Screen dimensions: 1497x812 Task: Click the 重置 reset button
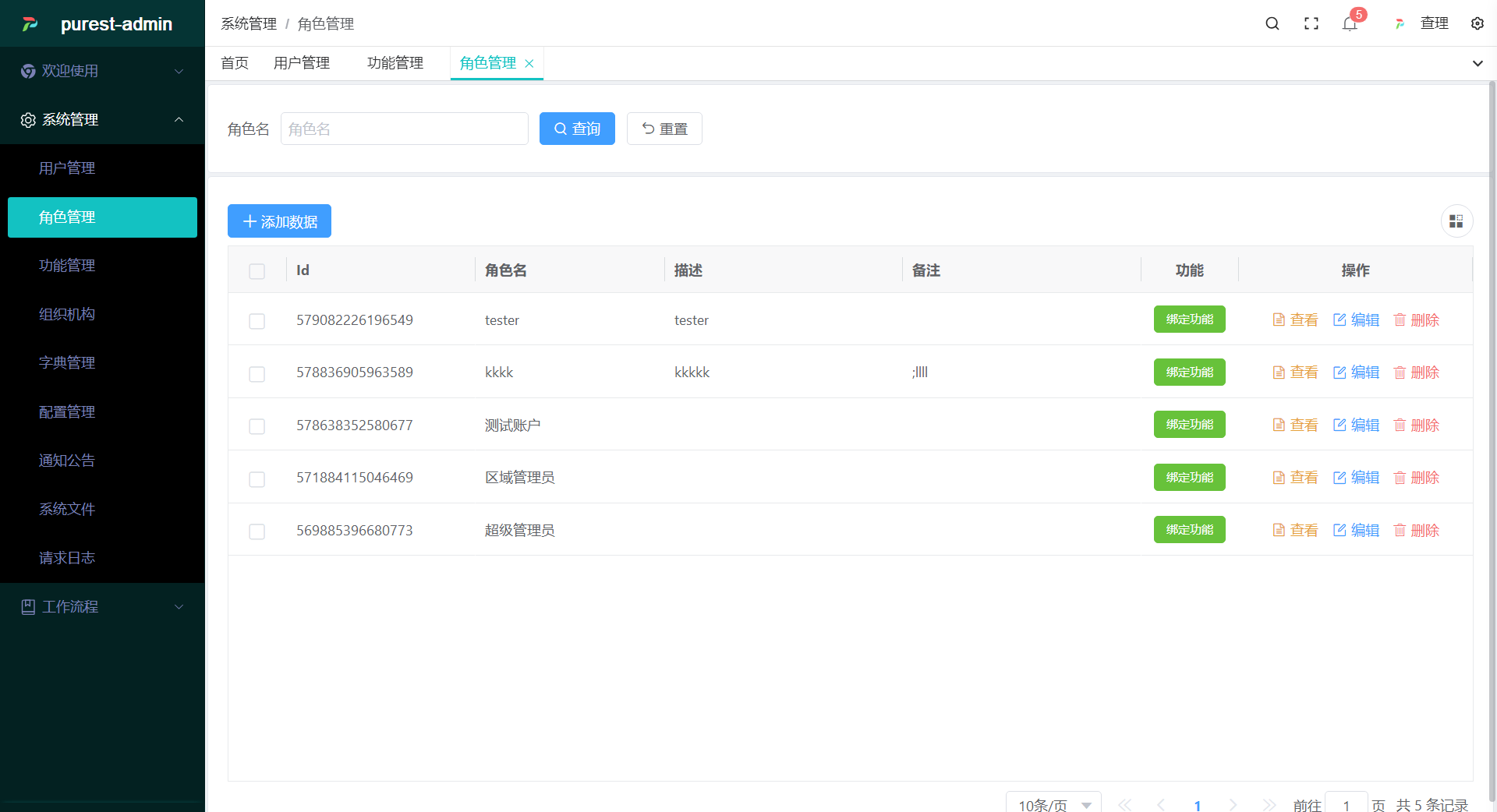664,129
